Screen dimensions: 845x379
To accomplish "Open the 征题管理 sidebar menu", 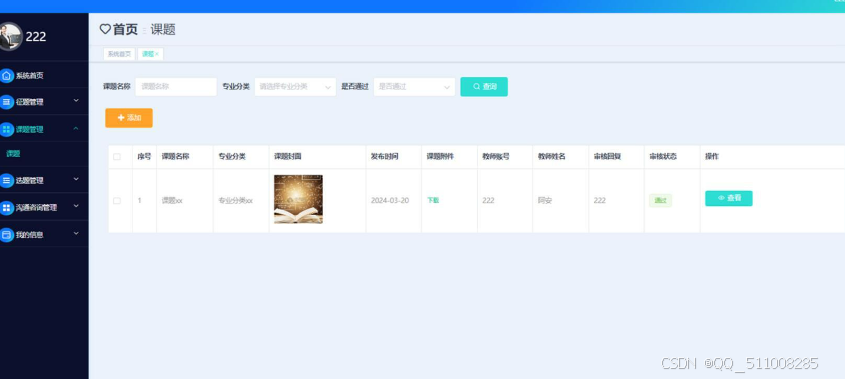I will click(44, 102).
